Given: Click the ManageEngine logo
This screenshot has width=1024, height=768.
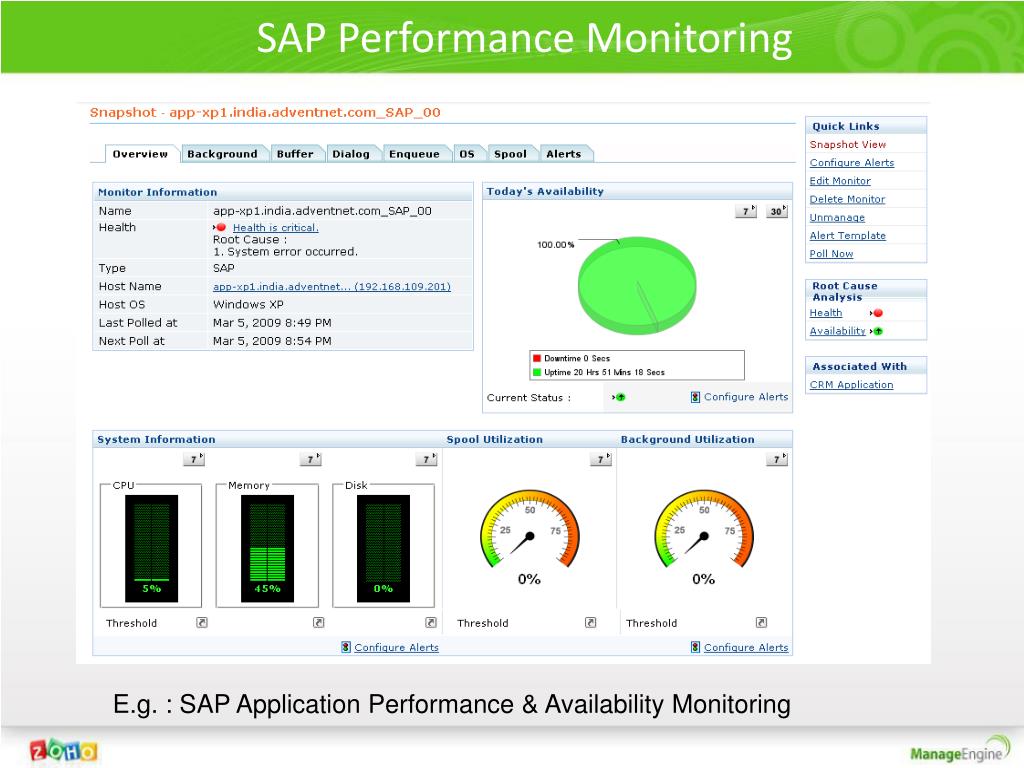Looking at the screenshot, I should pos(960,751).
